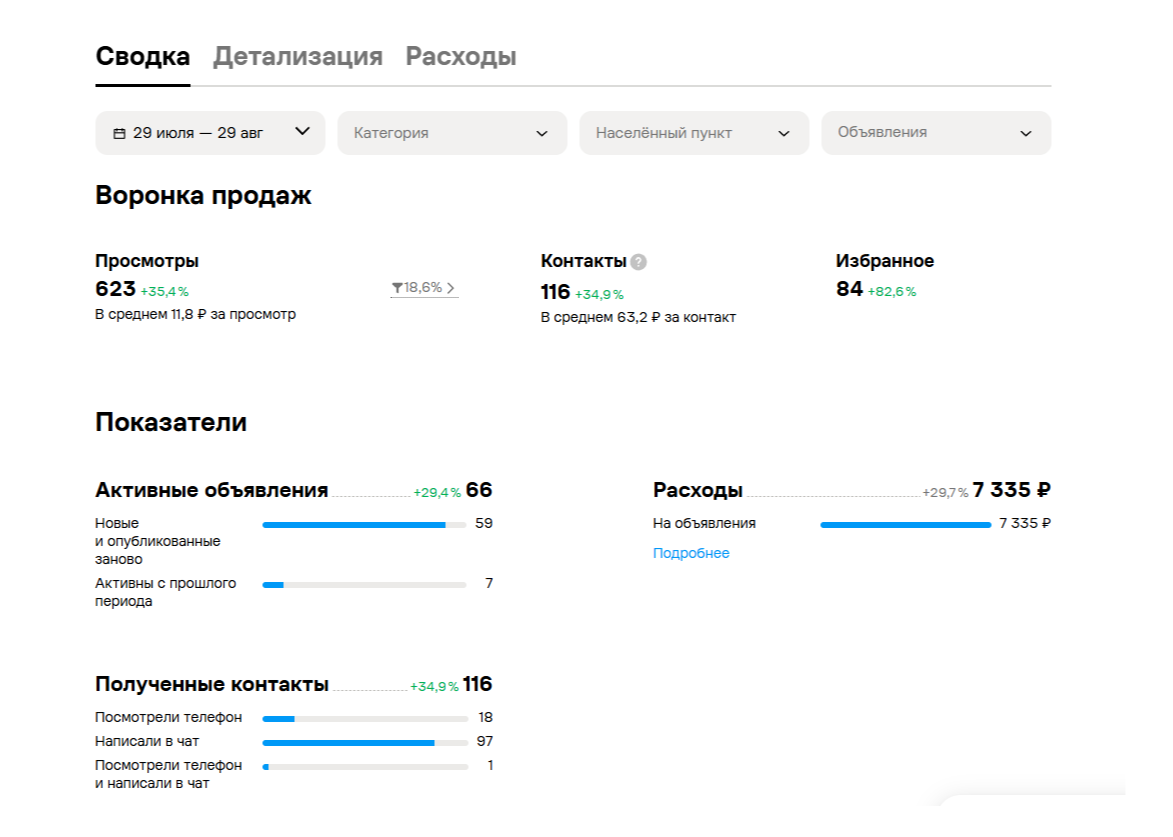Click the Контакты value 116 in the funnel

click(x=555, y=292)
